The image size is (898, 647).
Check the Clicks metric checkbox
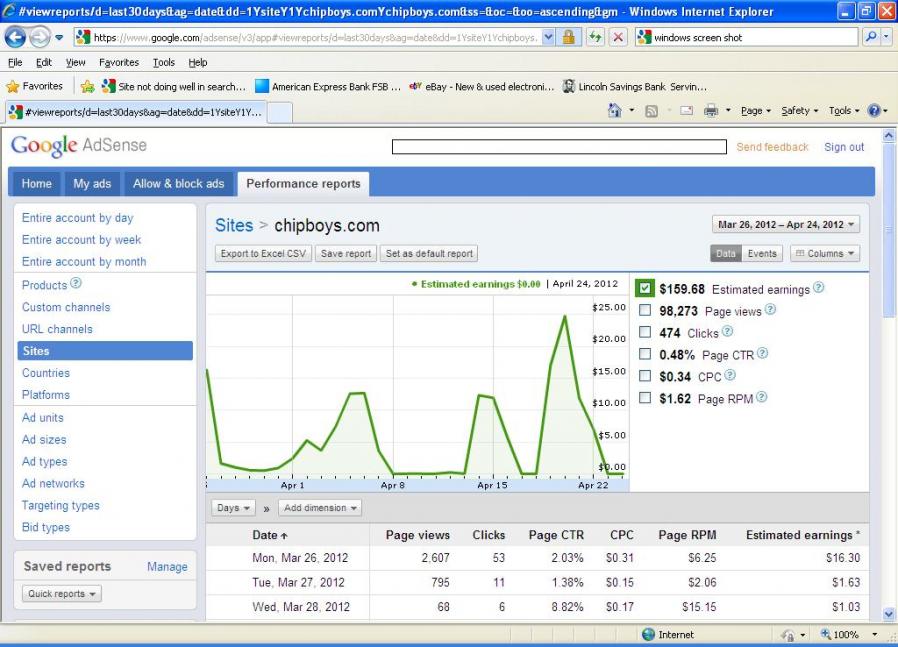coord(645,332)
